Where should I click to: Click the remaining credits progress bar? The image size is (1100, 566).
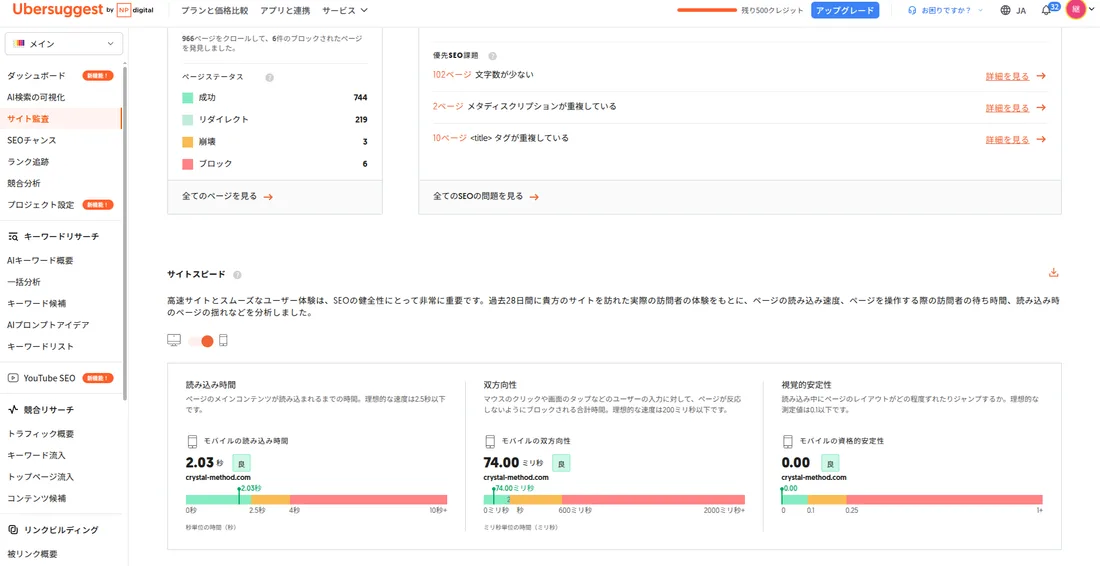click(707, 11)
